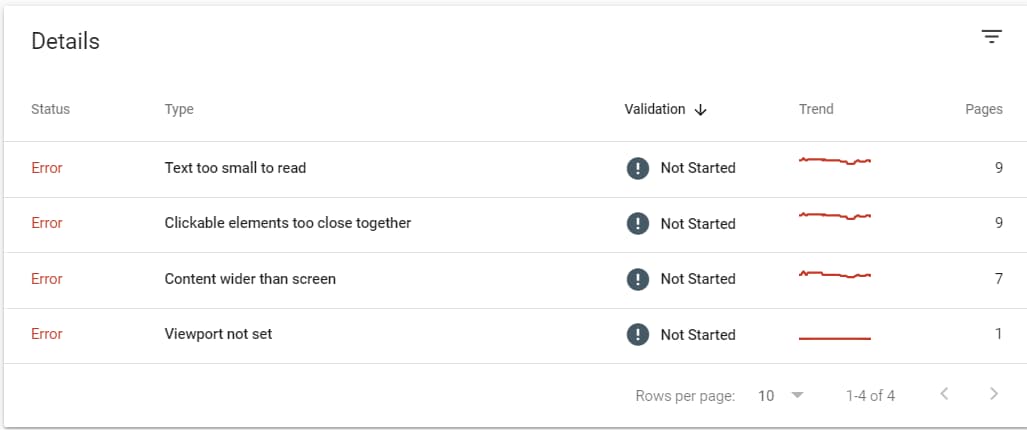1027x430 pixels.
Task: Open Clickable elements too close together issue
Action: pos(288,223)
